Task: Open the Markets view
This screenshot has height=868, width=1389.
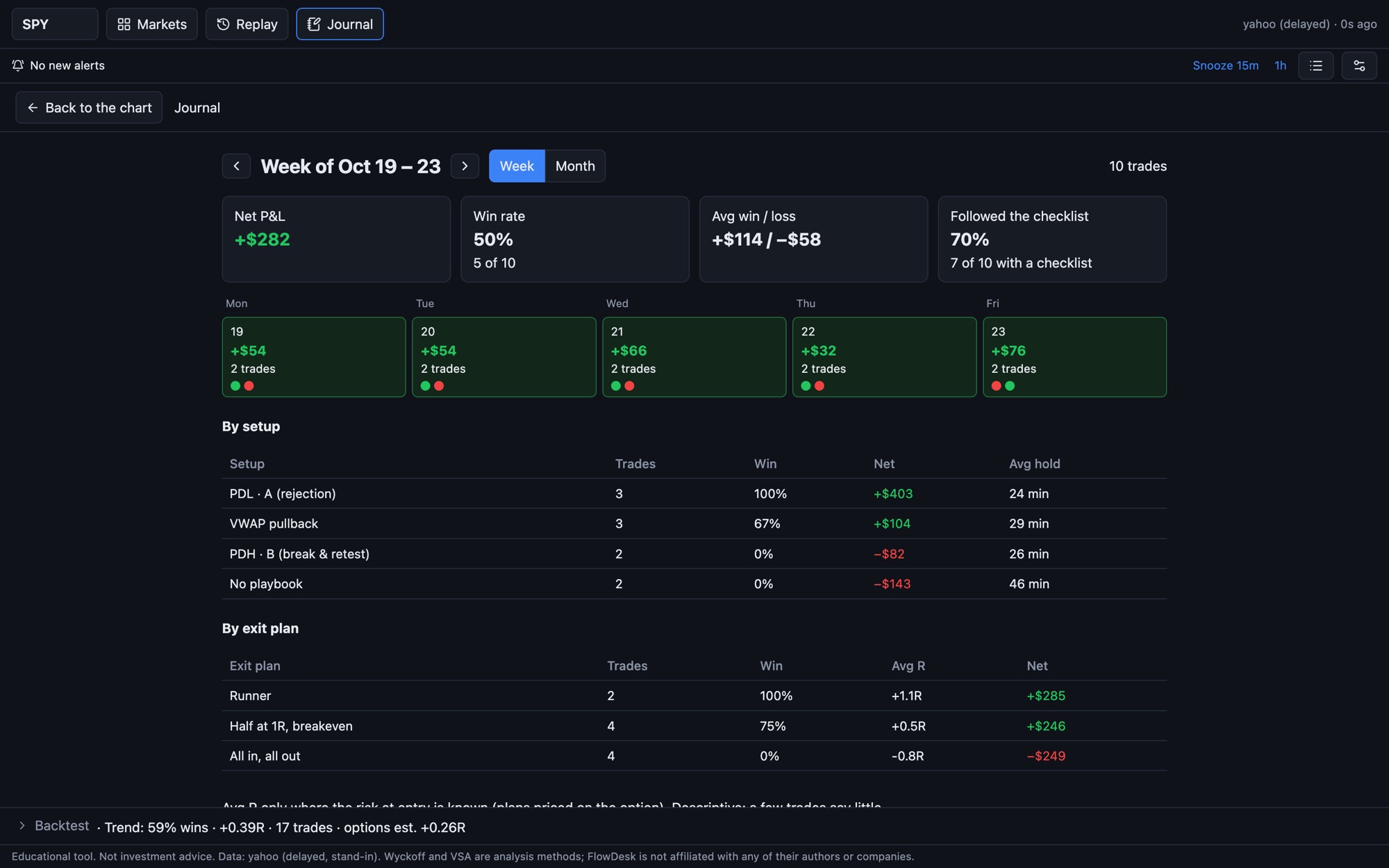Action: coord(151,24)
